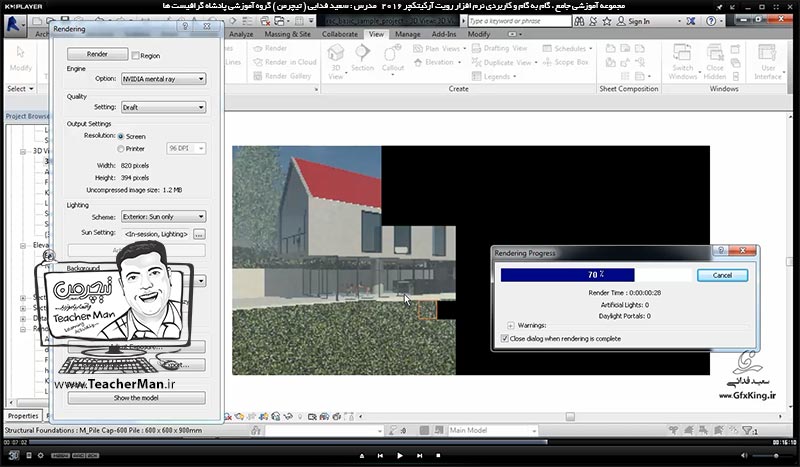Open the 96 DPI dropdown
The height and width of the screenshot is (467, 800).
coord(186,148)
